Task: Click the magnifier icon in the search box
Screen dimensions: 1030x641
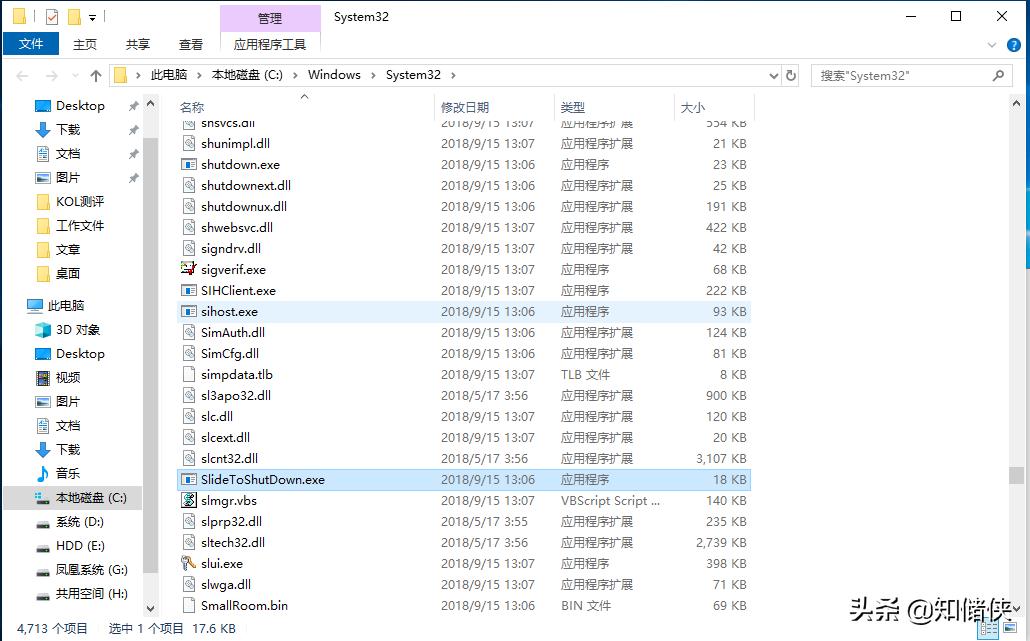Action: (x=998, y=75)
